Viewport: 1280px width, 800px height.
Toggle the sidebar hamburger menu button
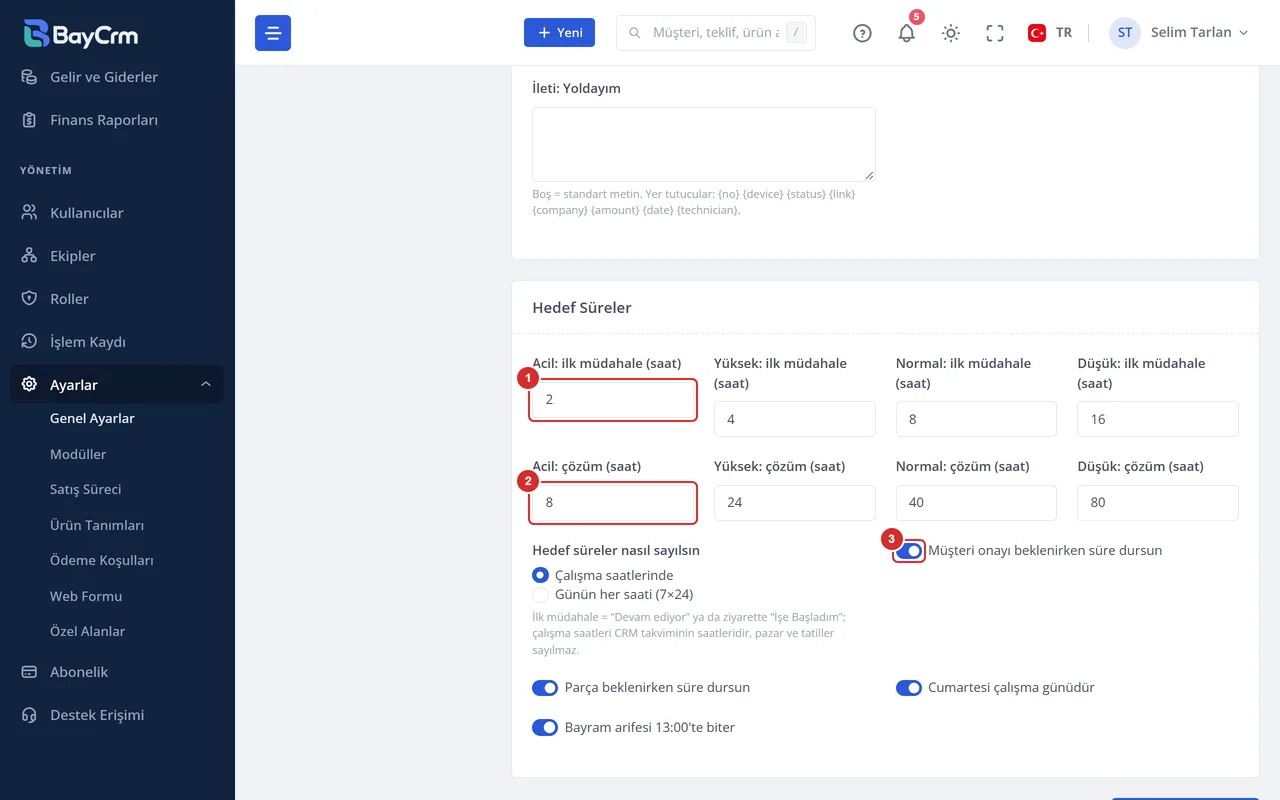click(x=273, y=33)
